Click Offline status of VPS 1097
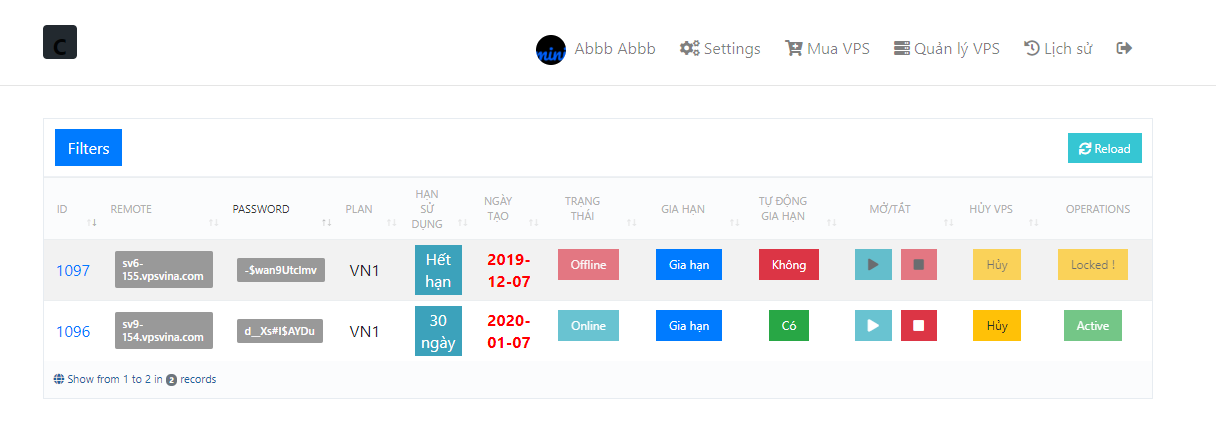Viewport: 1216px width, 443px height. pos(588,265)
